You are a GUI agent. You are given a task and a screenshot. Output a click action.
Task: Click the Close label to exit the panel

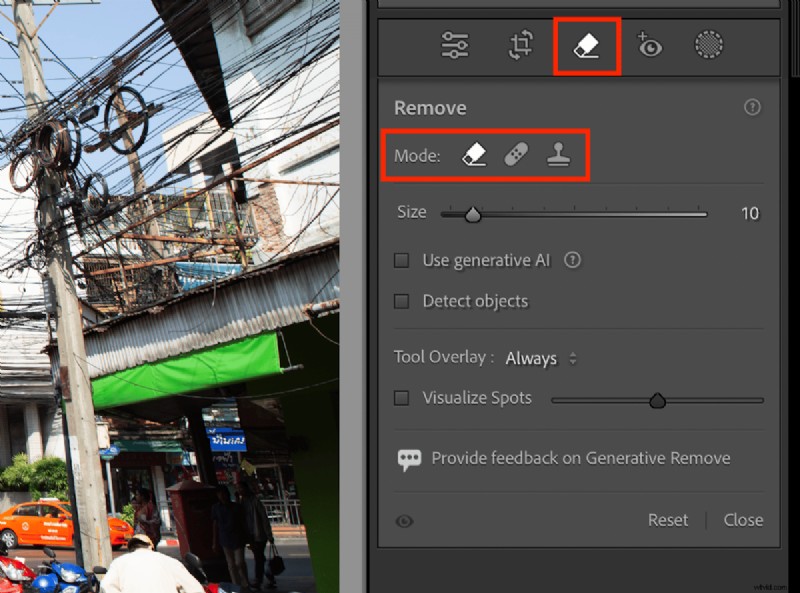coord(742,519)
